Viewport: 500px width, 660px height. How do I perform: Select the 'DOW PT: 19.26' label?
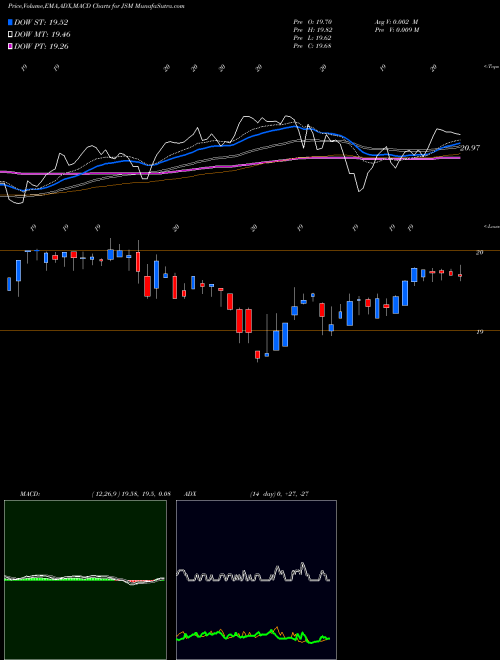coord(41,46)
